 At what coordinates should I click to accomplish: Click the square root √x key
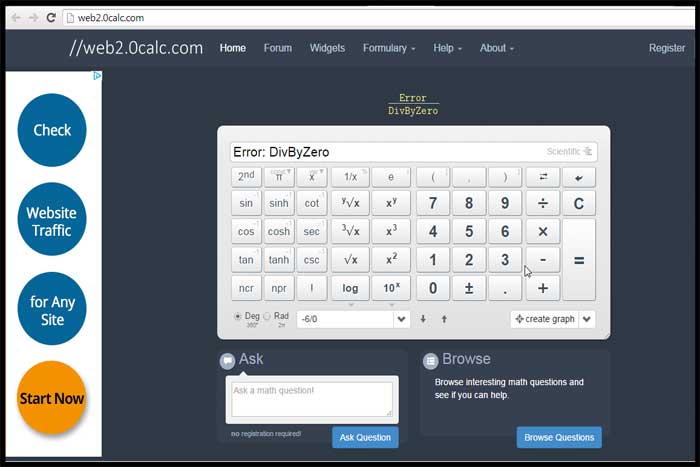350,260
